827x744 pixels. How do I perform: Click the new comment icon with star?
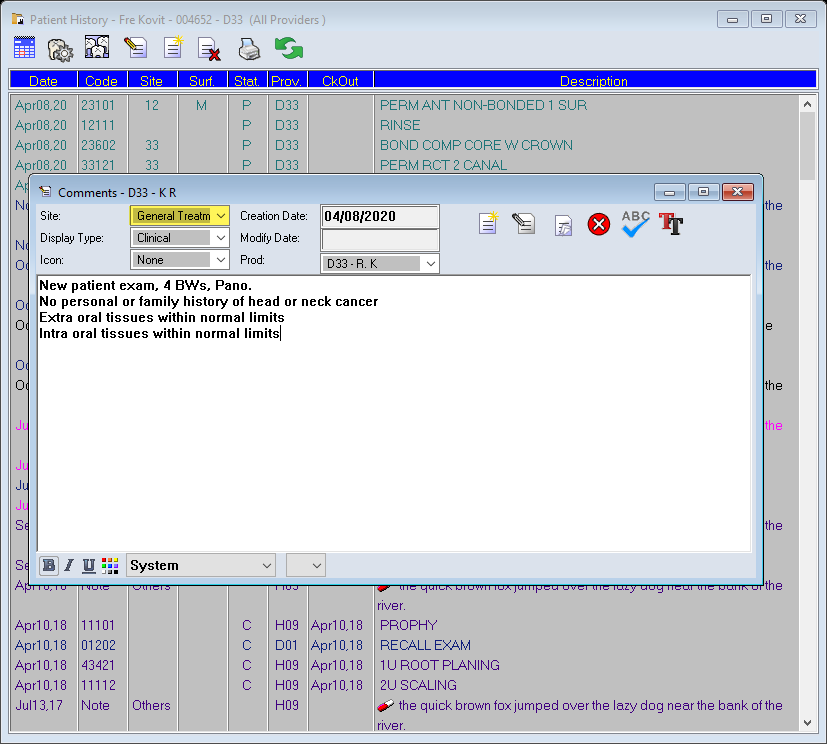coord(487,224)
